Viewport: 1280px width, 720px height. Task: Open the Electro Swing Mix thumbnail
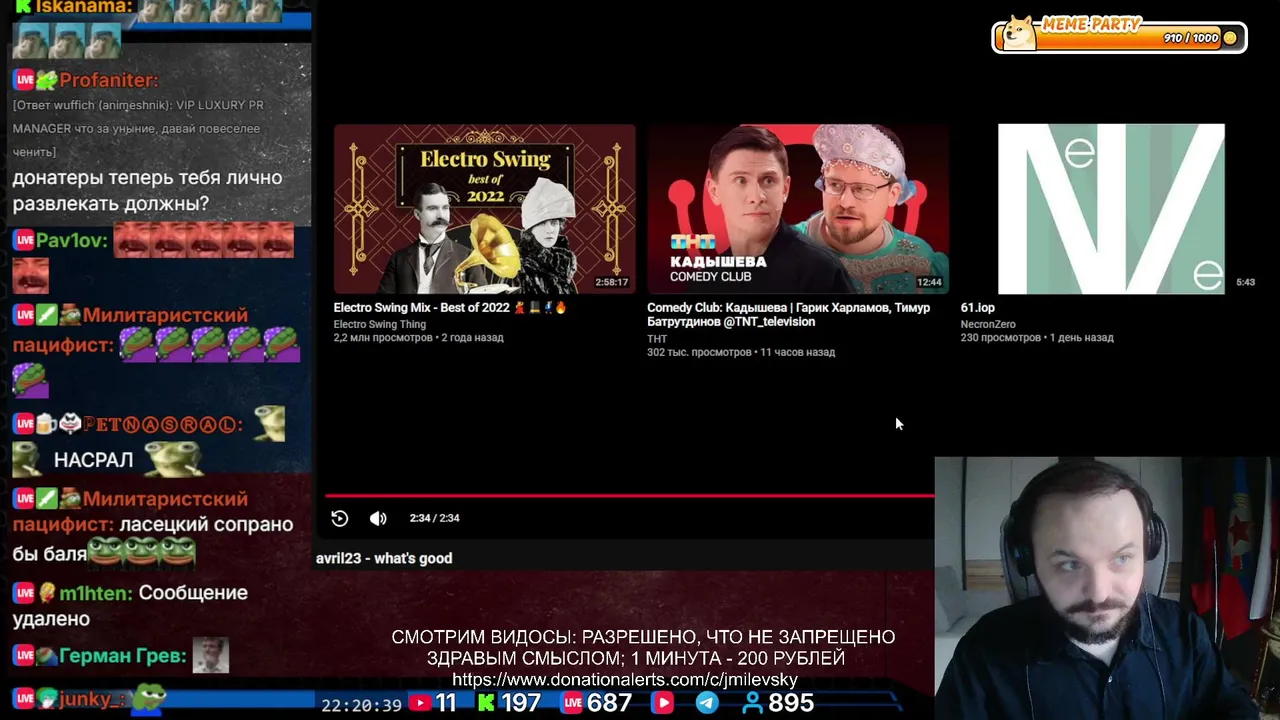pyautogui.click(x=484, y=209)
